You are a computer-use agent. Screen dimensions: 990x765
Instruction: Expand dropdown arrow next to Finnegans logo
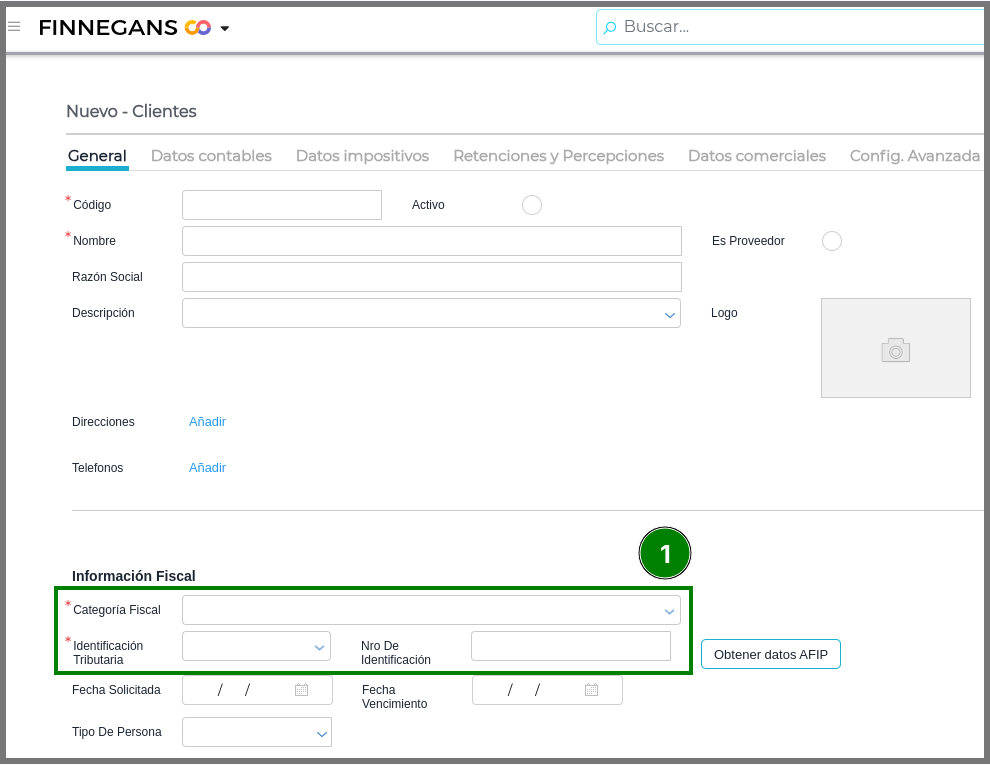[225, 29]
